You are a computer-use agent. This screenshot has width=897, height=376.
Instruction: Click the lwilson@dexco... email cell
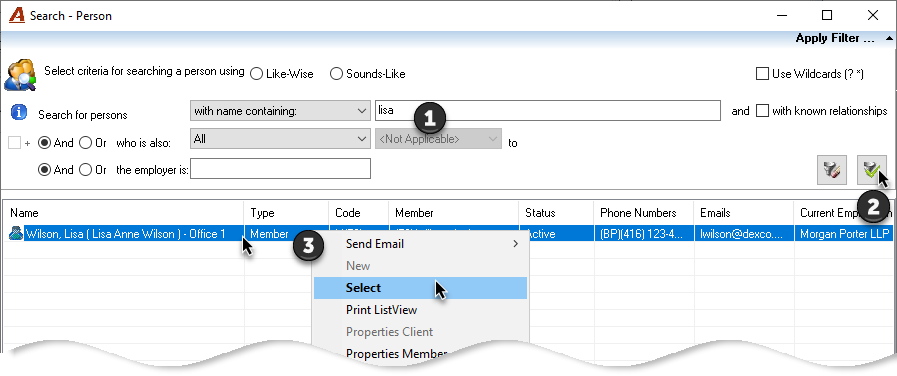[744, 233]
